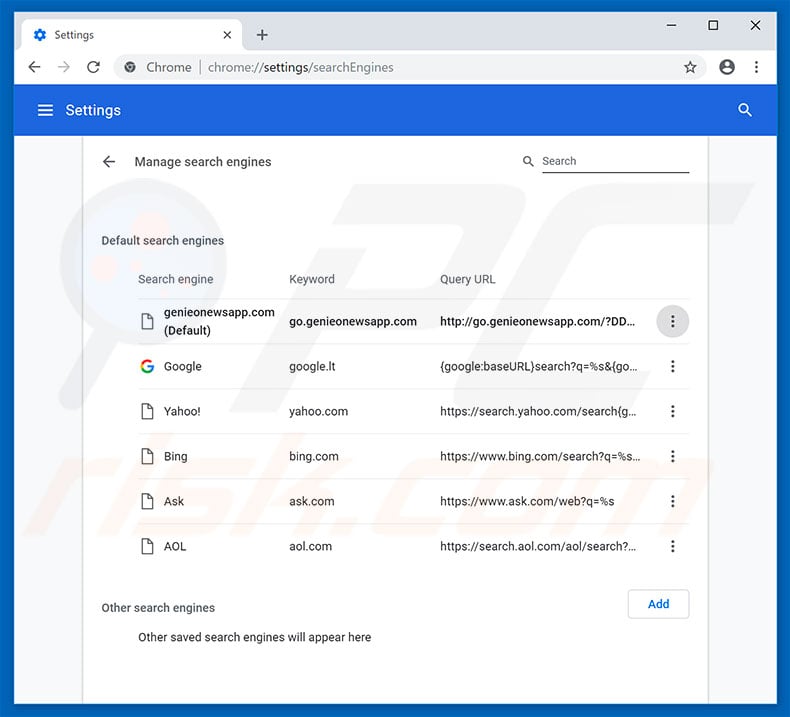
Task: Select the bing.com keyword
Action: 313,456
